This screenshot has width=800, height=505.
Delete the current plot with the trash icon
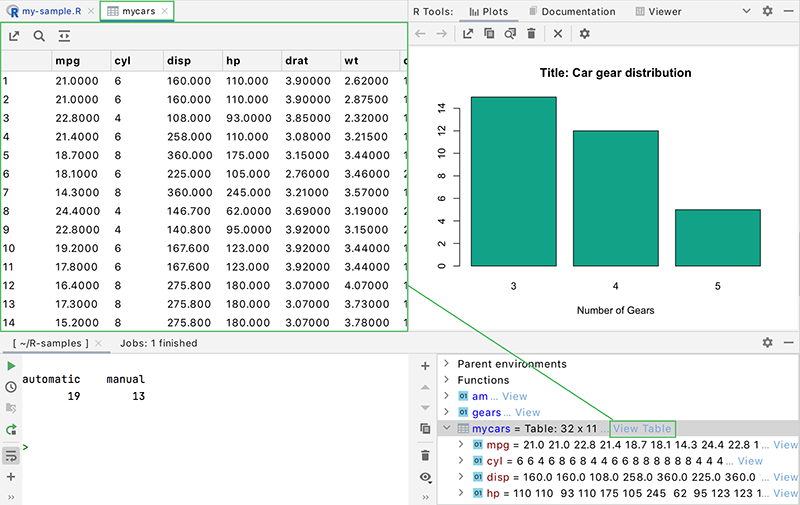(x=531, y=34)
